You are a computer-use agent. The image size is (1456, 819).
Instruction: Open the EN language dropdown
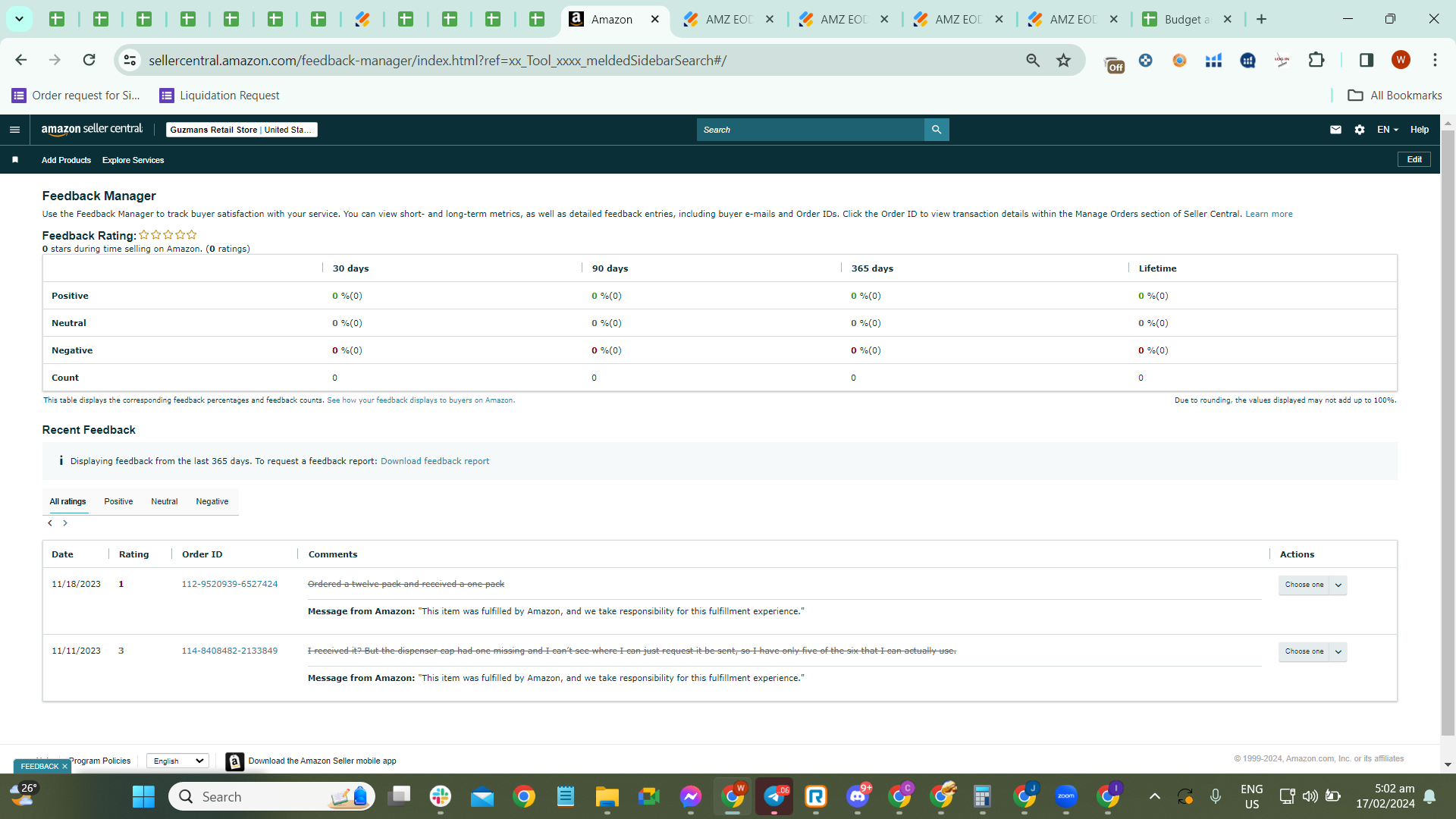(x=1387, y=130)
